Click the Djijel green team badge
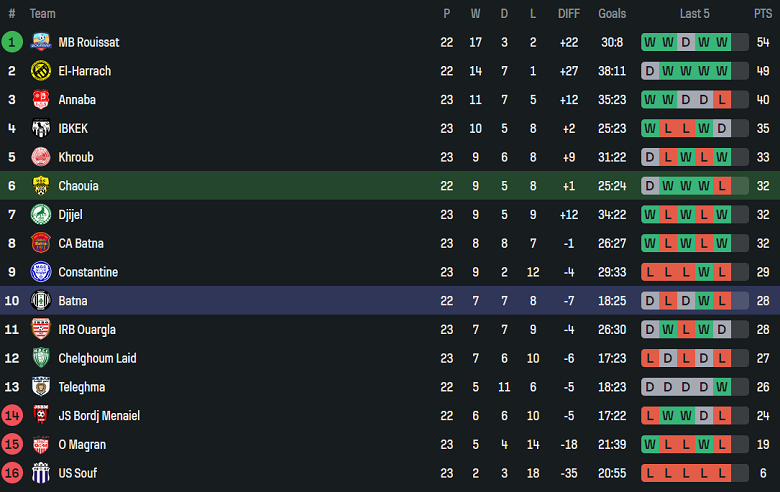The width and height of the screenshot is (780, 492). [41, 215]
